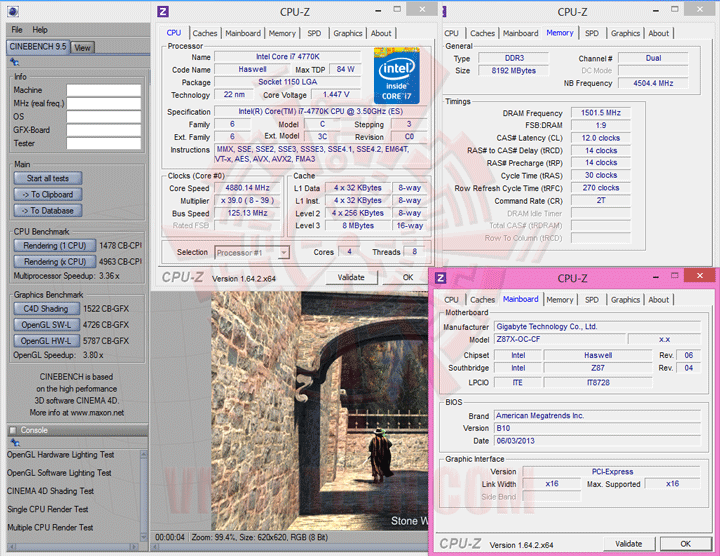Select Graphics tab in the Mainboard window
Image resolution: width=720 pixels, height=556 pixels.
(625, 299)
